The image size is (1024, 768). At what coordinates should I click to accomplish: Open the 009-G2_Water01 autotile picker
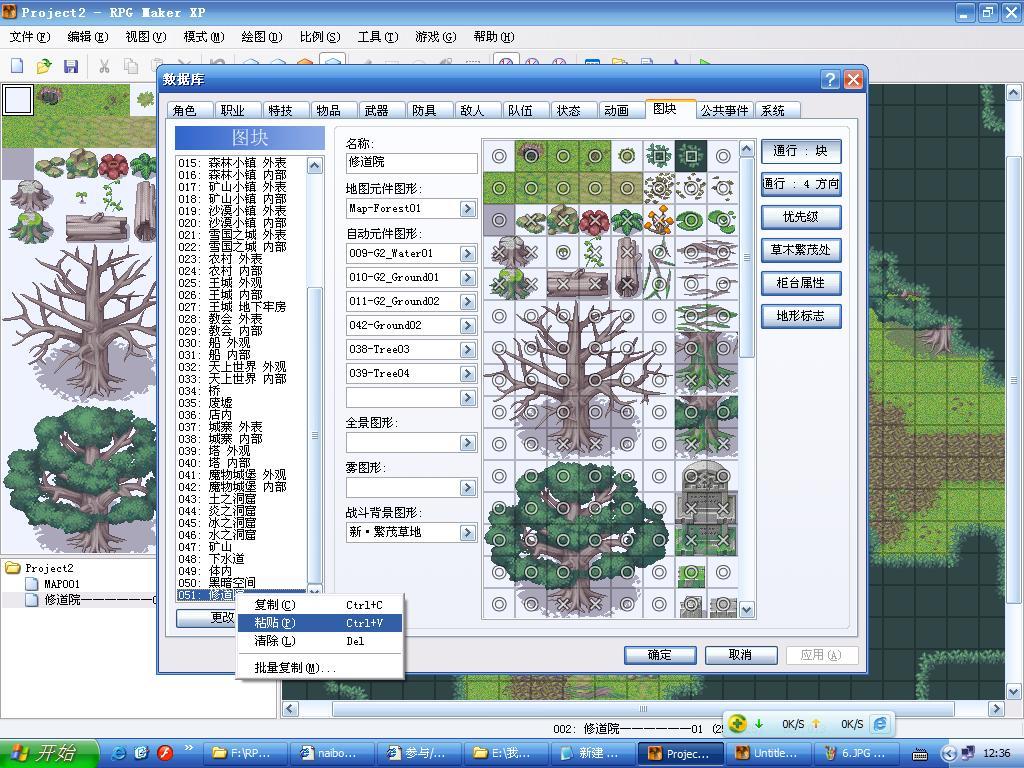pyautogui.click(x=468, y=253)
